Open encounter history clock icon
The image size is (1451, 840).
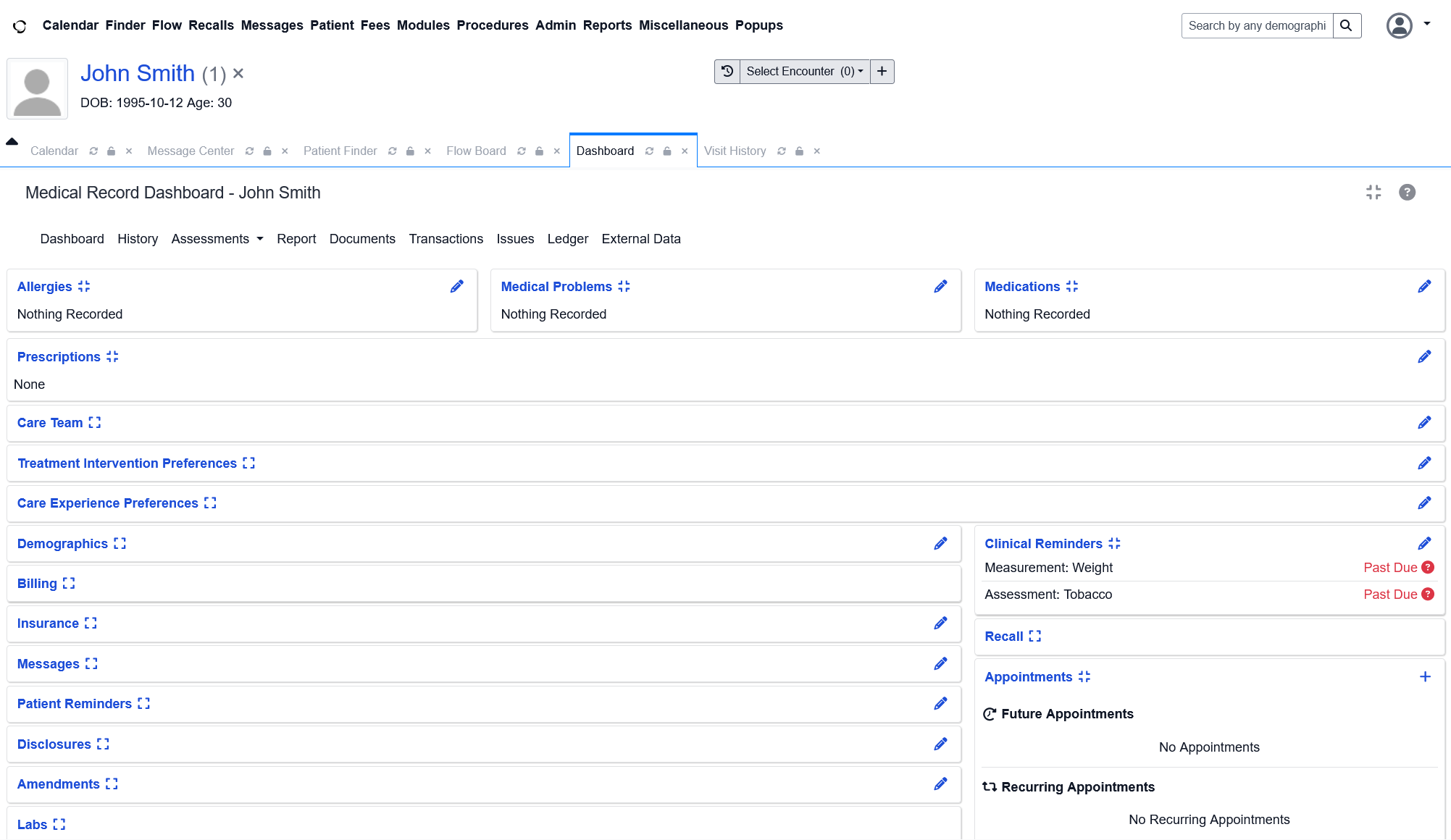coord(727,72)
